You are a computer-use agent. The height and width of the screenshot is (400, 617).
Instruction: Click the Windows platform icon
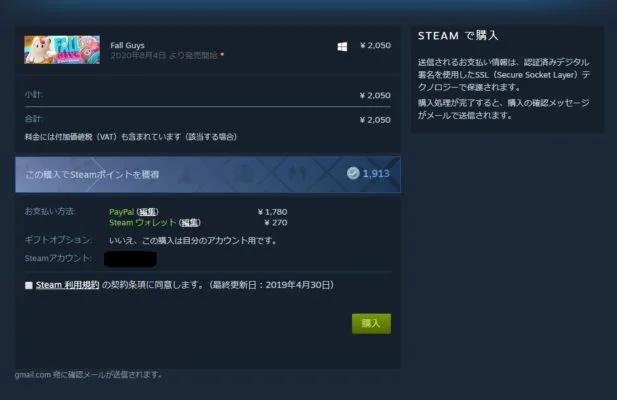342,46
